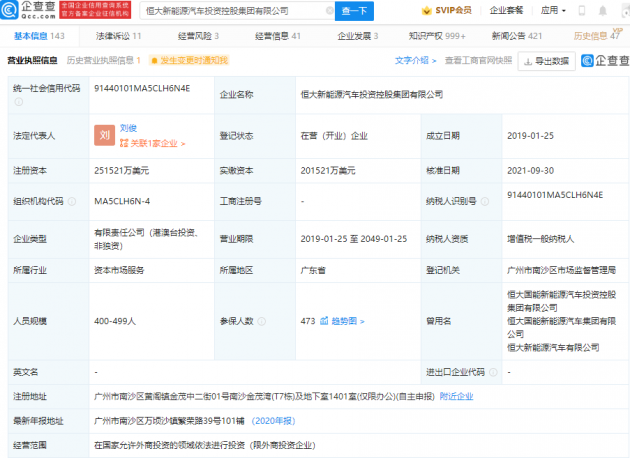The height and width of the screenshot is (458, 630).
Task: Open the 趋势图 link for 参保人数
Action: pyautogui.click(x=345, y=322)
